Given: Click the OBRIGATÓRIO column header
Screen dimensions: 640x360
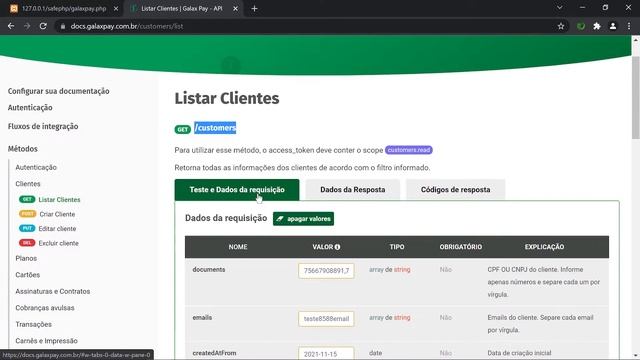Looking at the screenshot, I should [461, 247].
